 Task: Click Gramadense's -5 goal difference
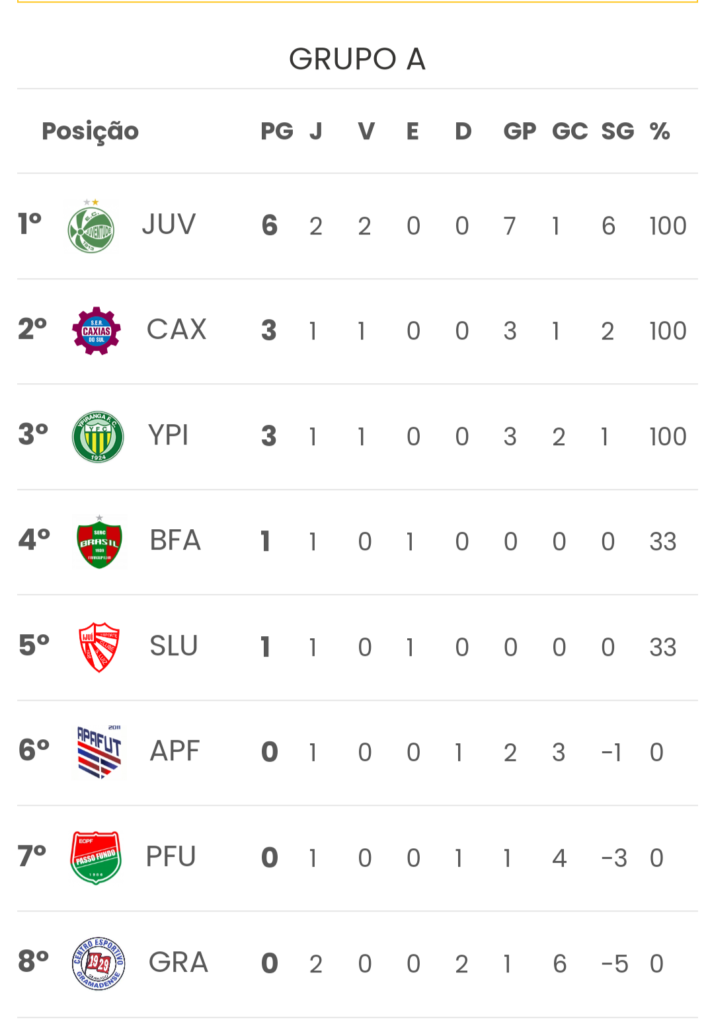(x=615, y=964)
